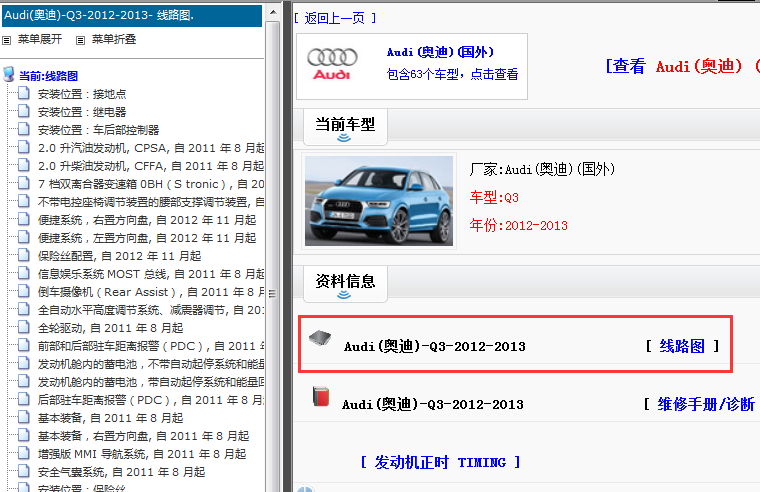Click page icon beside 7 档双离合器变速箱 0BH
The image size is (760, 492).
[24, 183]
